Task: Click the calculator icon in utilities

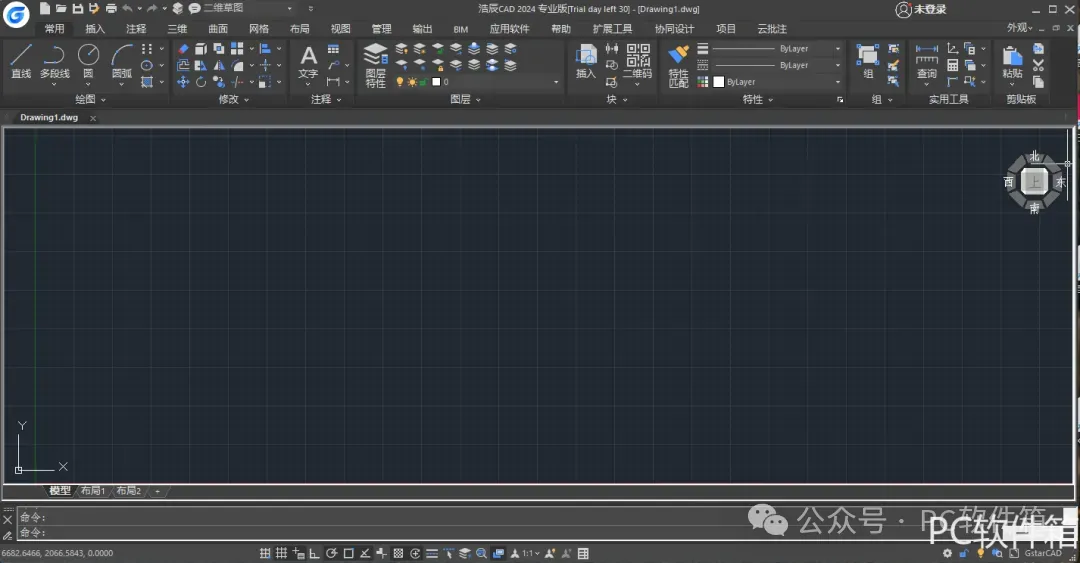Action: click(953, 65)
